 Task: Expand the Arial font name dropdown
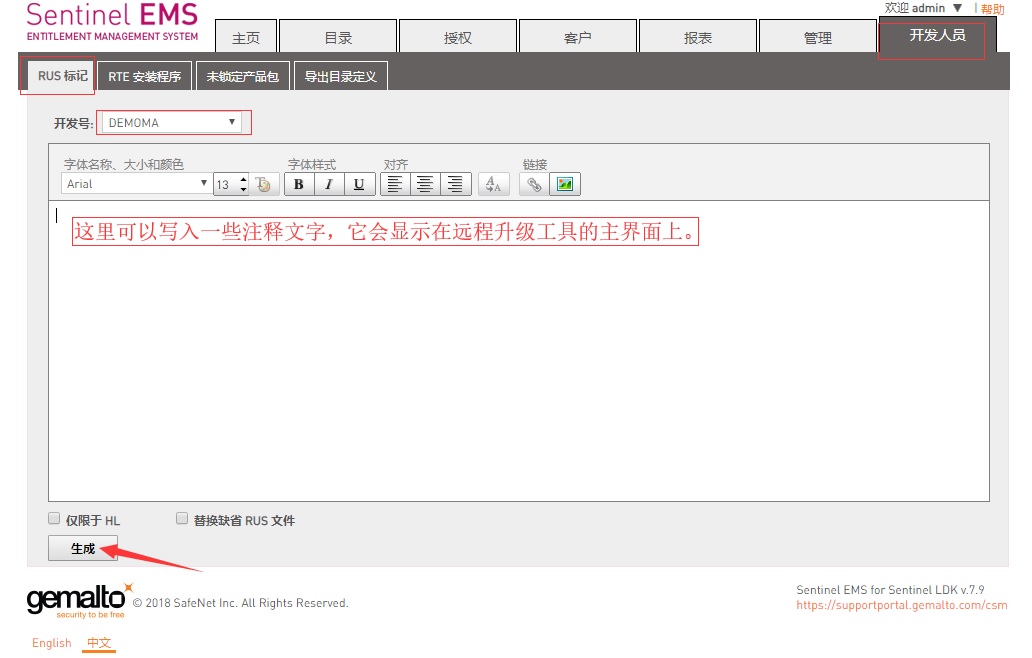135,184
